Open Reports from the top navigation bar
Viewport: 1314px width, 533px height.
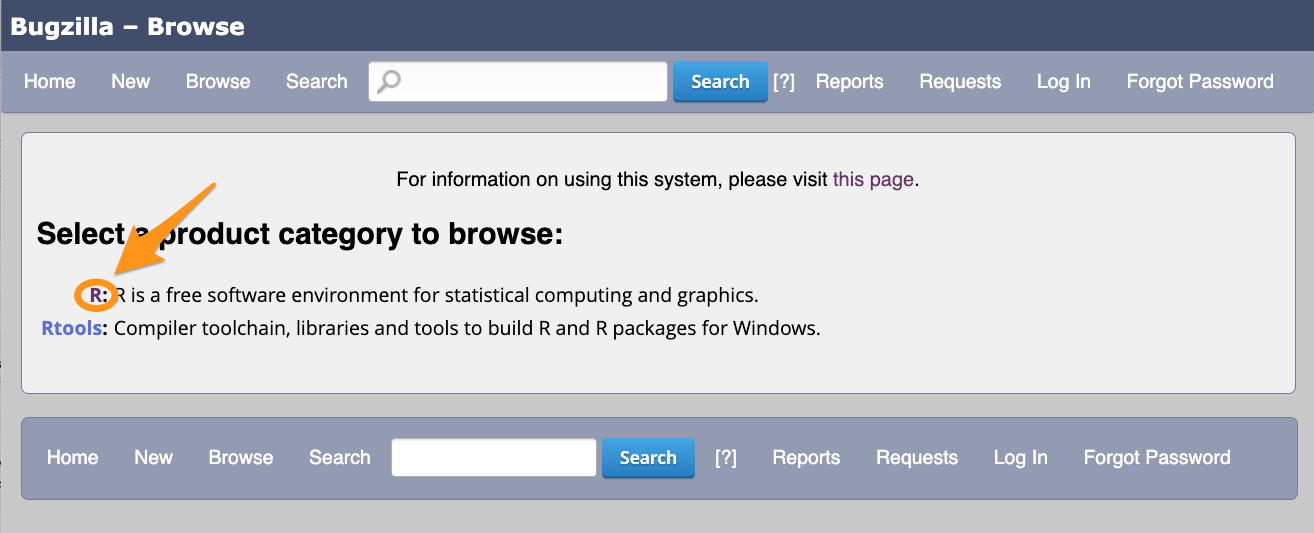coord(849,82)
